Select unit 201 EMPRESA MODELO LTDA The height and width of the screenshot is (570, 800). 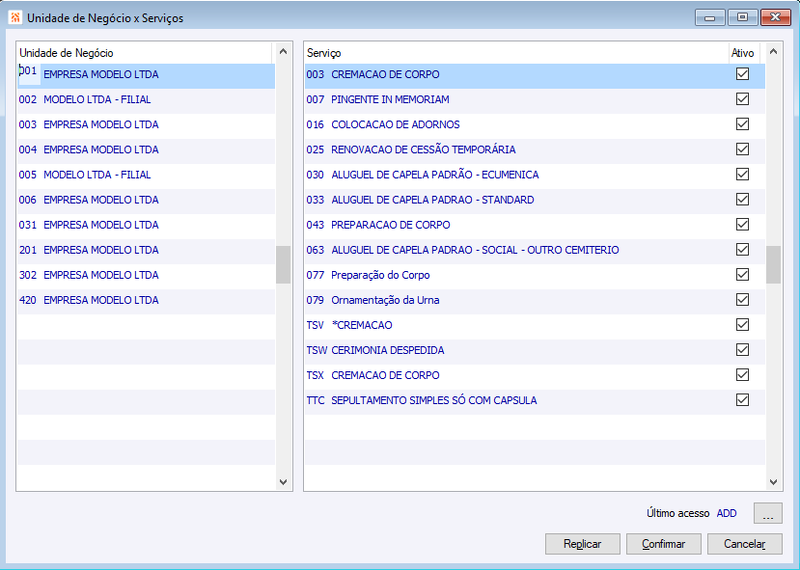(x=146, y=251)
